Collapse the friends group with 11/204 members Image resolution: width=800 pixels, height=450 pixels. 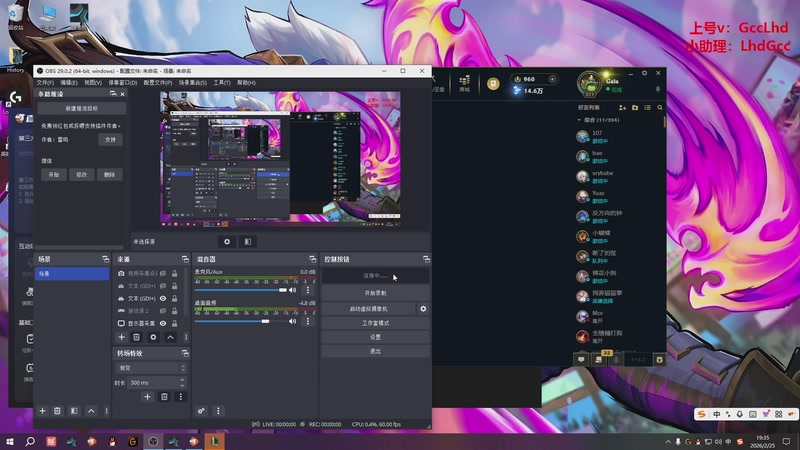tap(579, 120)
